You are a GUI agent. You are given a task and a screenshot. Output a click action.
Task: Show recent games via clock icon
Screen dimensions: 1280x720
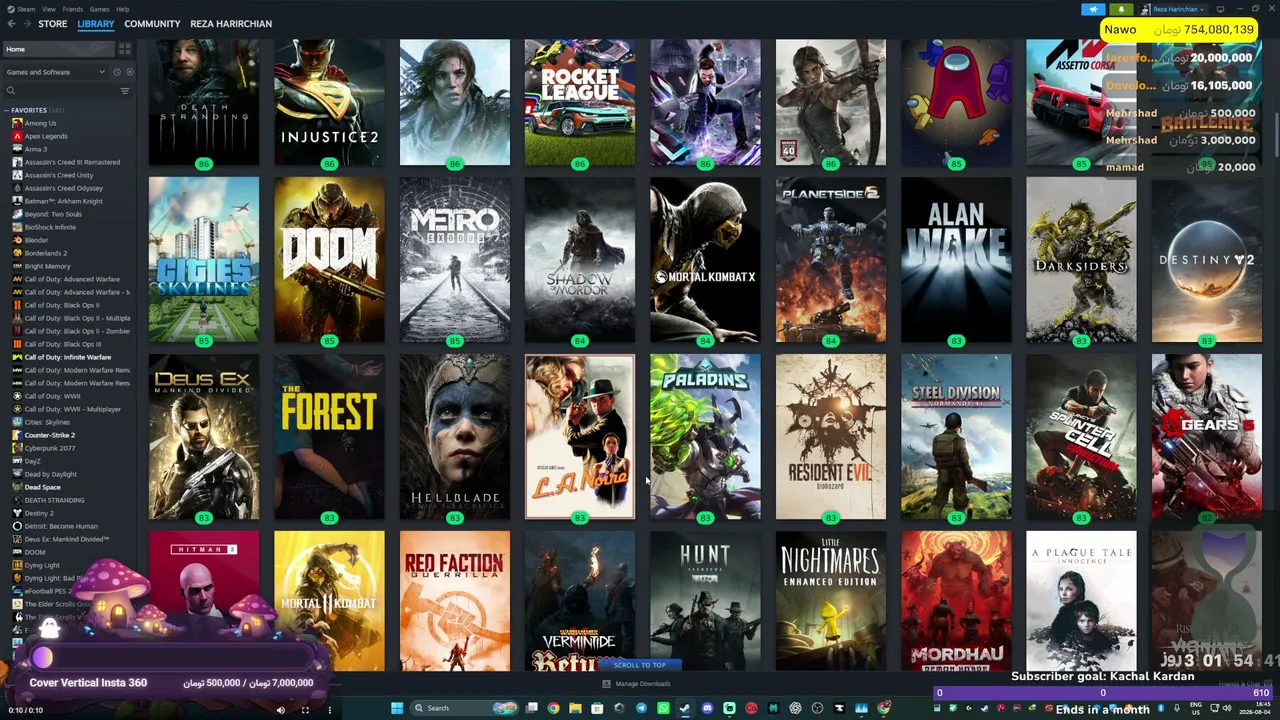tap(117, 72)
